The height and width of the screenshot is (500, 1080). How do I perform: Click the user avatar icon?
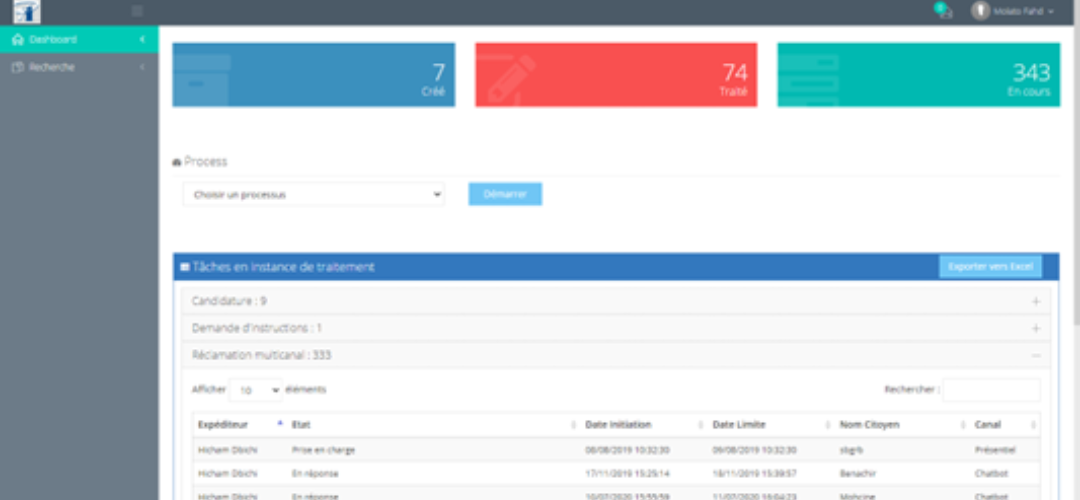[x=980, y=11]
